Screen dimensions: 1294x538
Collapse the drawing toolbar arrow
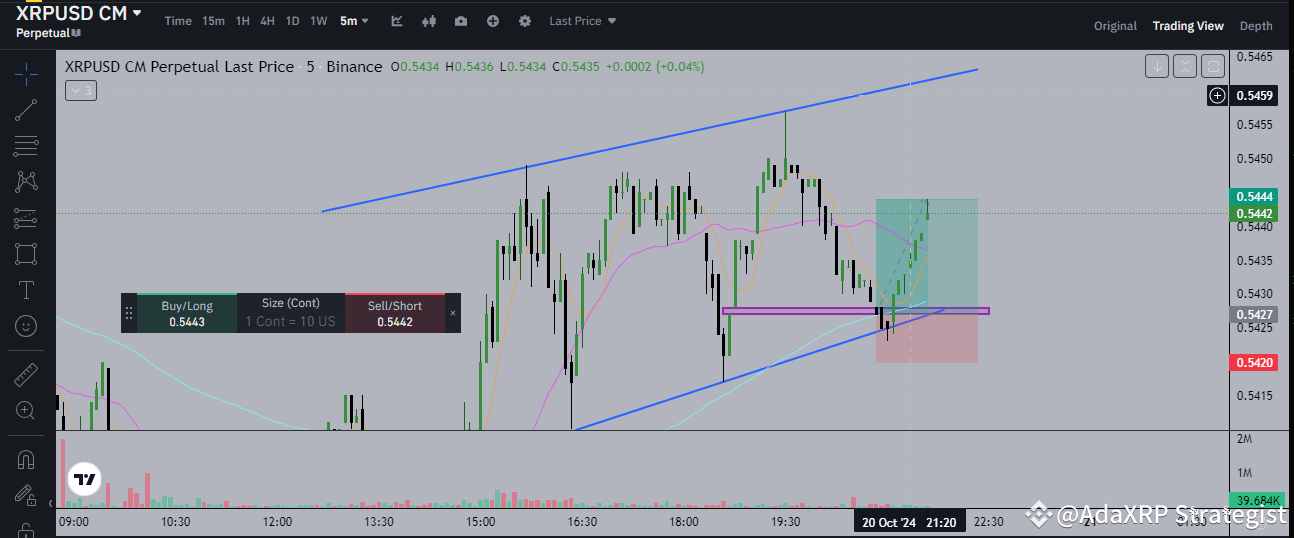(x=51, y=503)
